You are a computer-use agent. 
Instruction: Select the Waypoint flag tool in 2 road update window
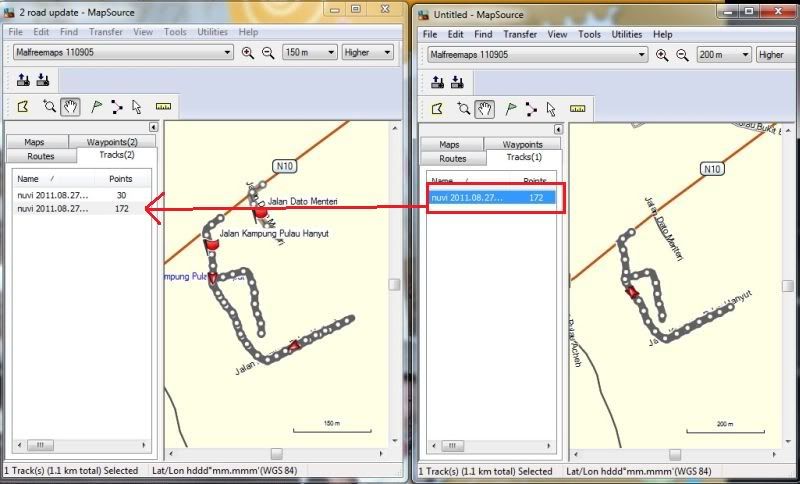pyautogui.click(x=96, y=107)
